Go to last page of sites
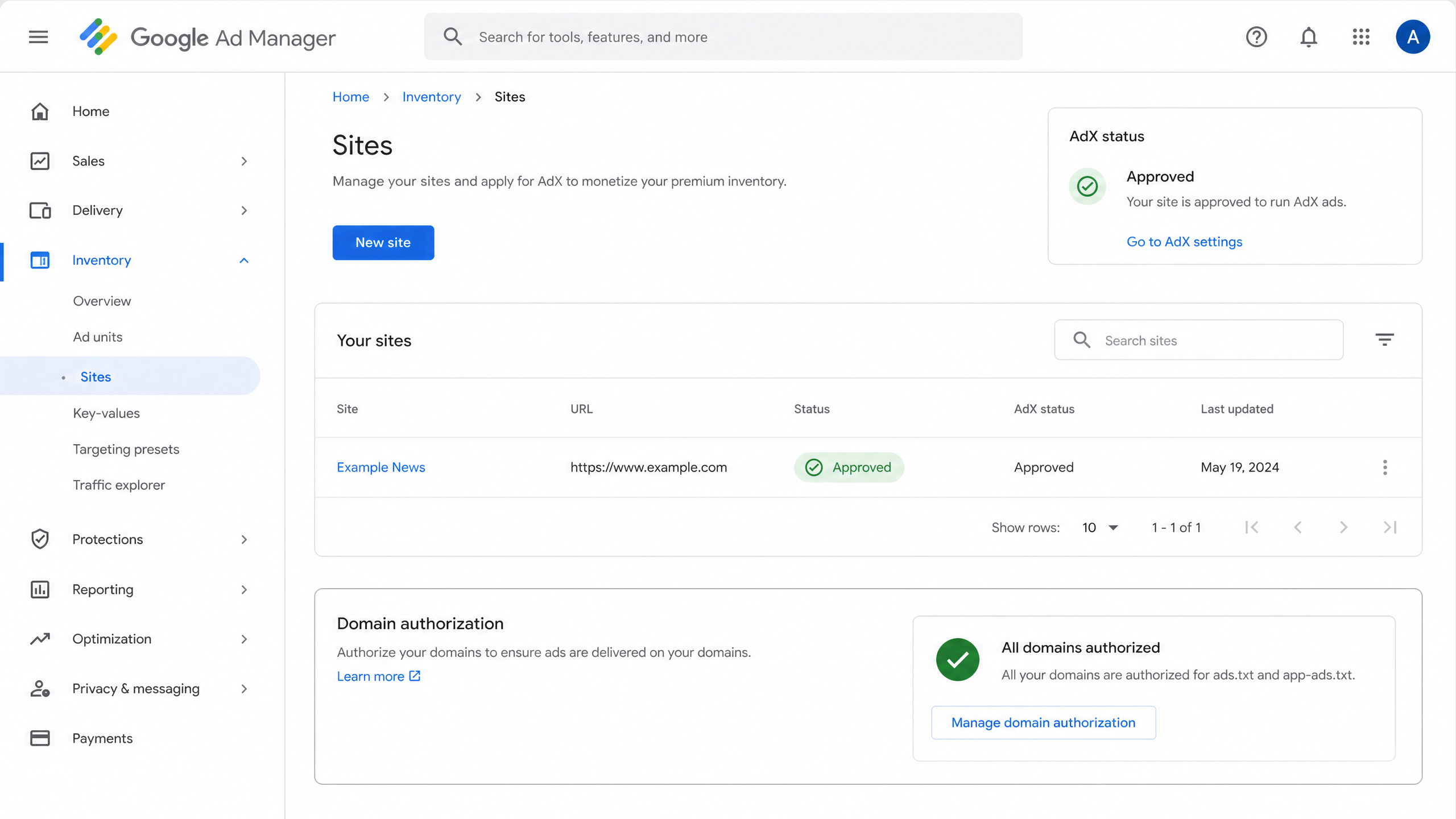 1390,527
